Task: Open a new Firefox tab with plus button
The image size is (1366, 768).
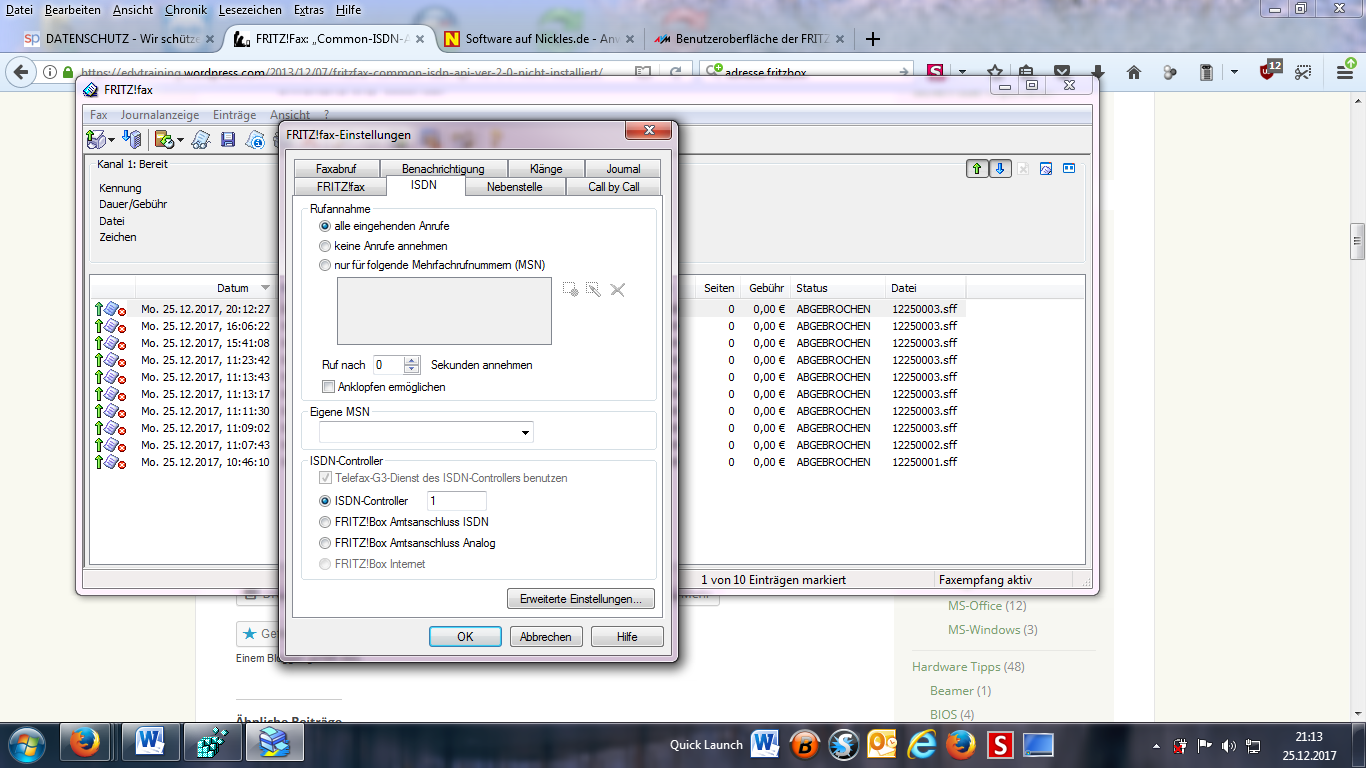Action: point(873,39)
